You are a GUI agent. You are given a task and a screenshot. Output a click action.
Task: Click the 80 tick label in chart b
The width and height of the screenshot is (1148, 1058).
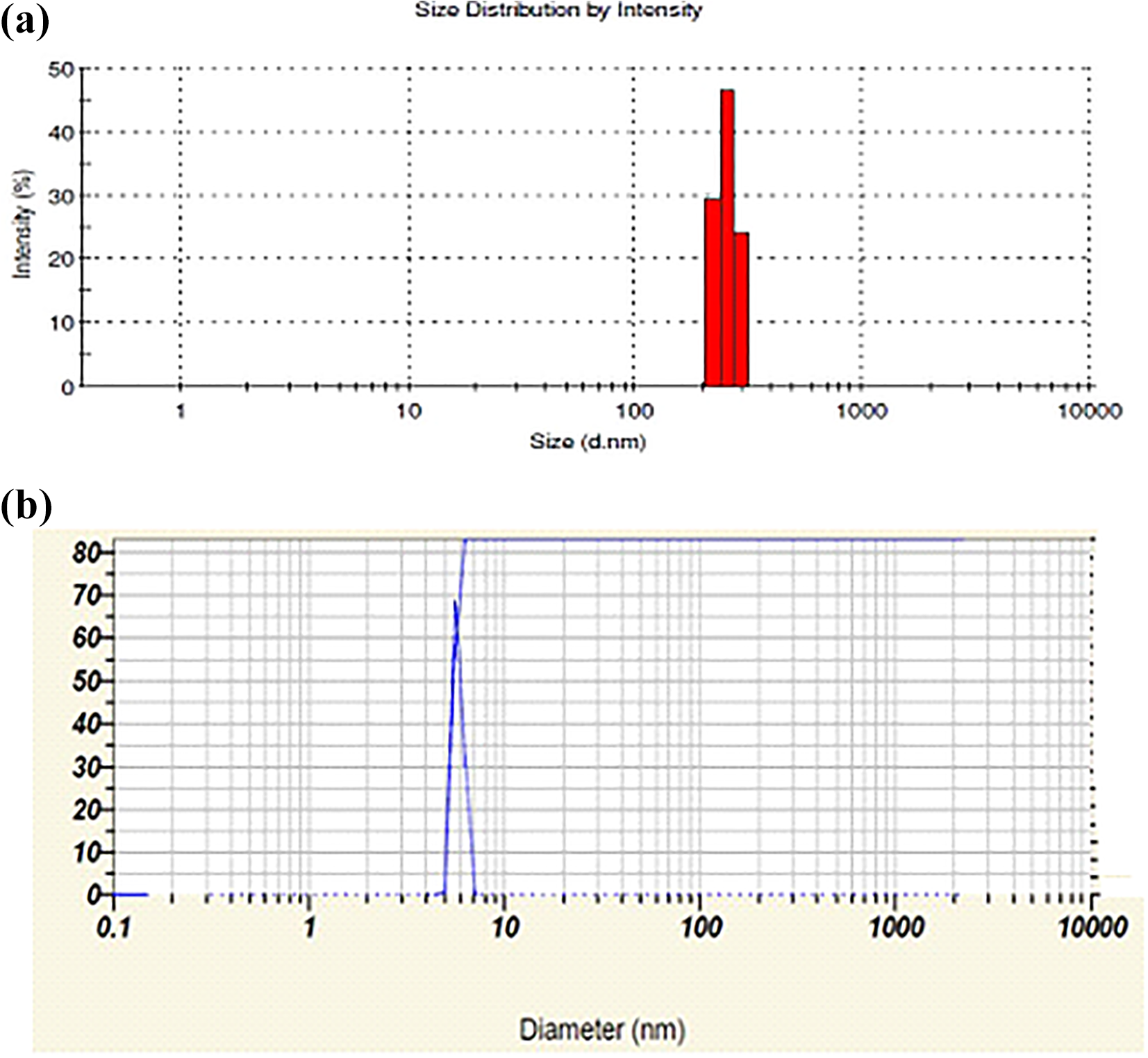(x=86, y=553)
